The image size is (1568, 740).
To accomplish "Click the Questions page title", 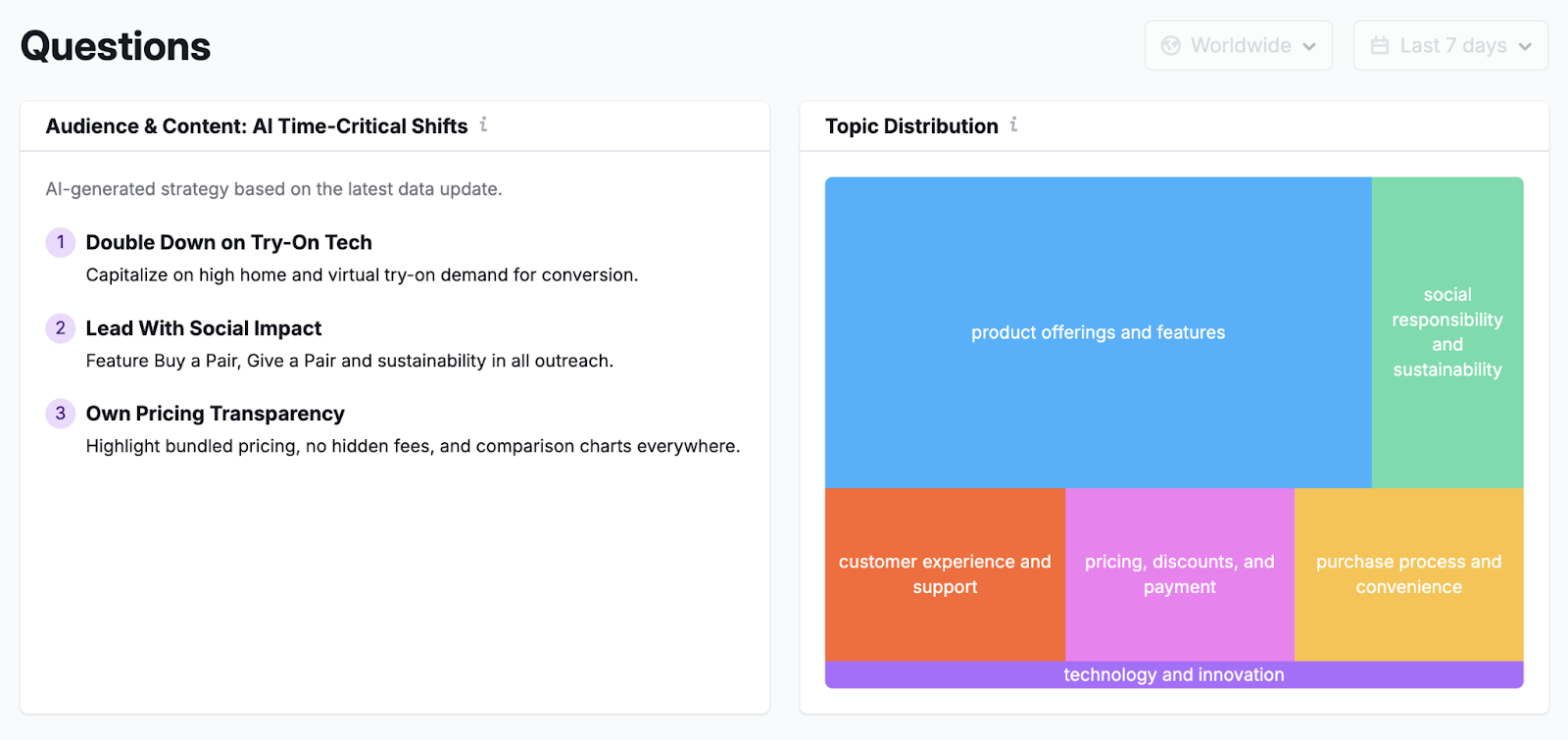I will [115, 45].
